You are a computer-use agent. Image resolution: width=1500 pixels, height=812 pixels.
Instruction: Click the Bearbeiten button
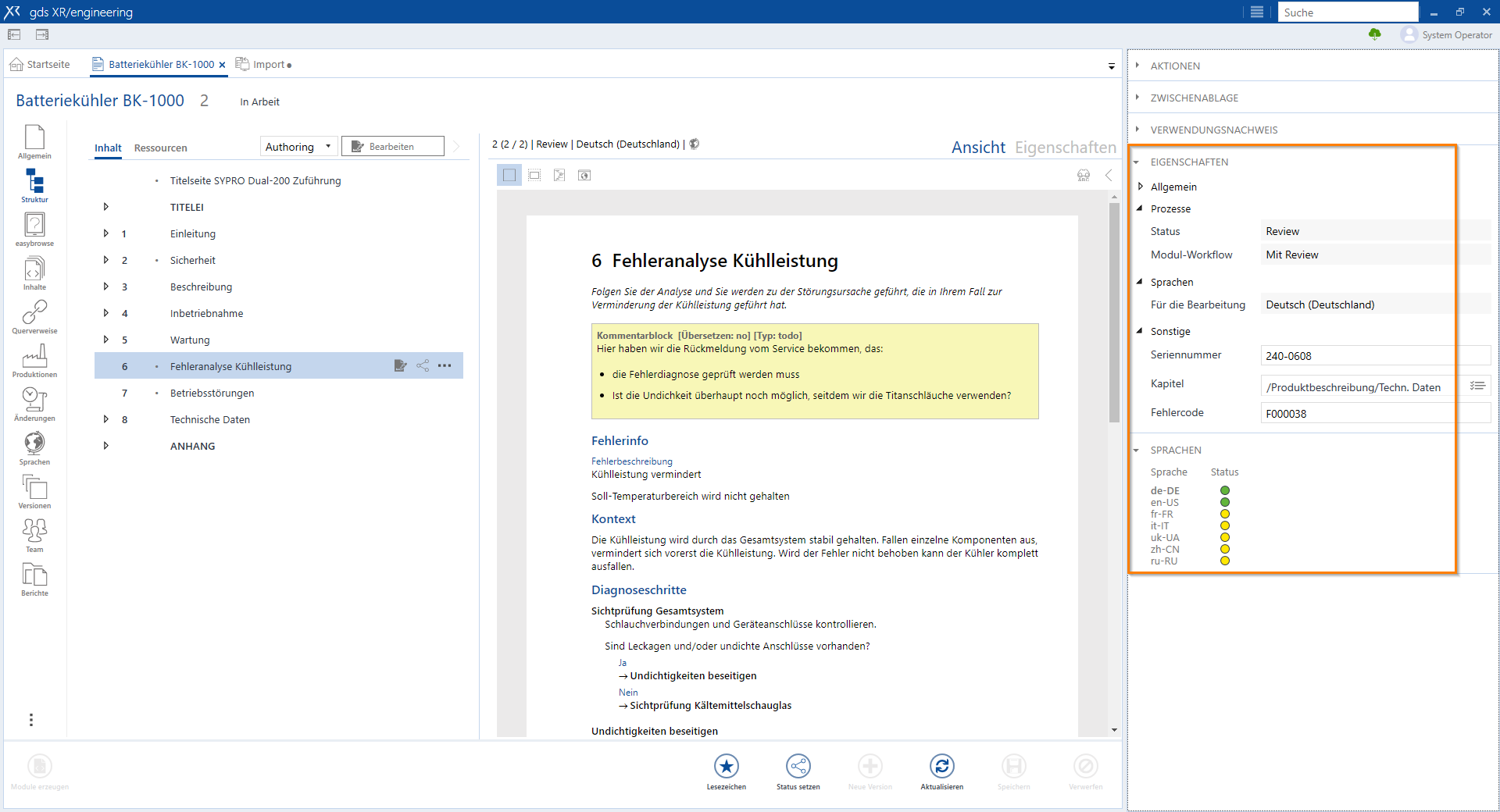(392, 147)
